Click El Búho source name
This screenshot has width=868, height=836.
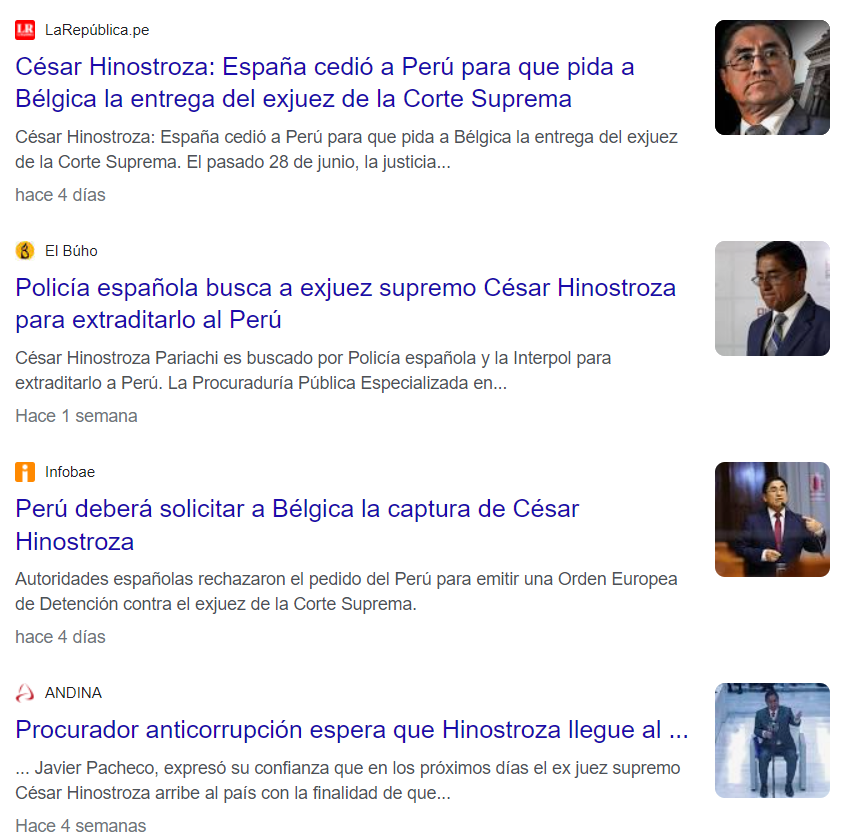[71, 251]
